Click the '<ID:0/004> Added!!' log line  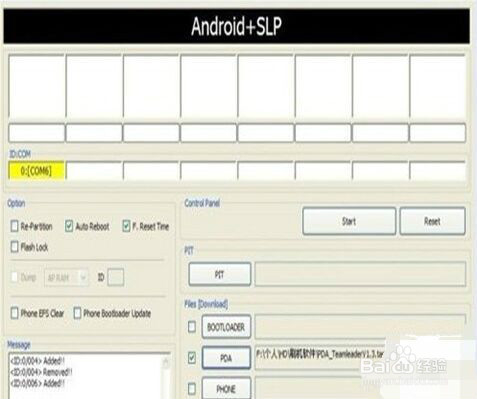pyautogui.click(x=37, y=361)
